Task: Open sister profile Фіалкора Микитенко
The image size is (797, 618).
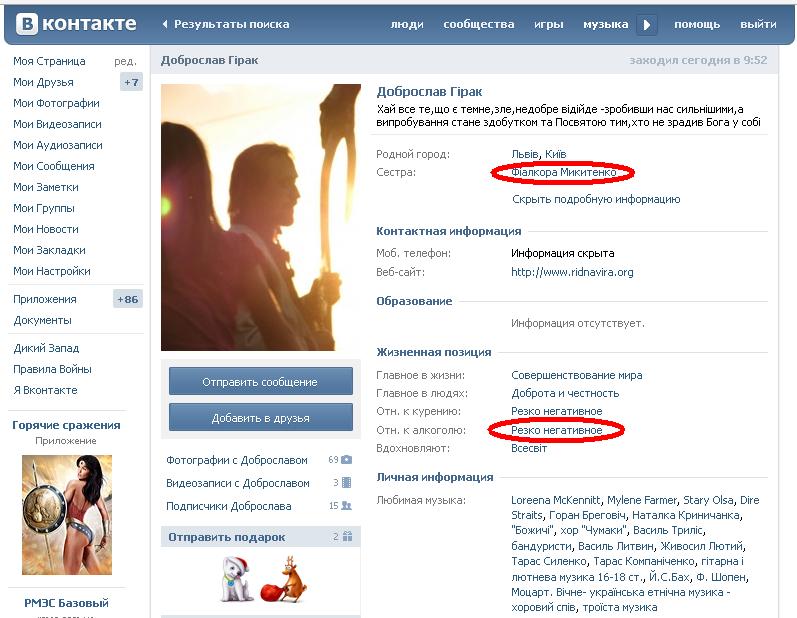Action: (x=564, y=172)
